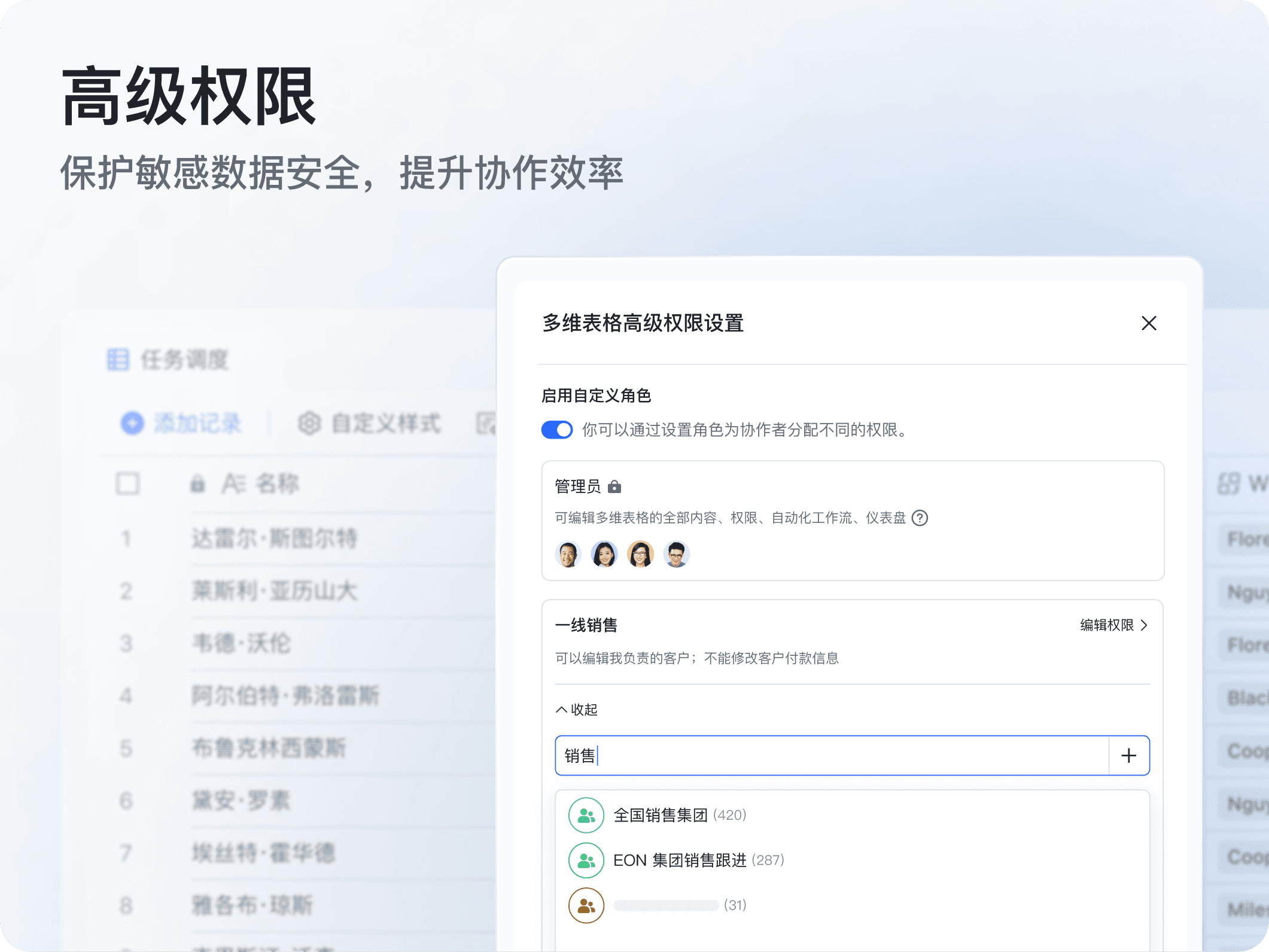Image resolution: width=1269 pixels, height=952 pixels.
Task: Check the select-all checkbox in table header
Action: point(127,483)
